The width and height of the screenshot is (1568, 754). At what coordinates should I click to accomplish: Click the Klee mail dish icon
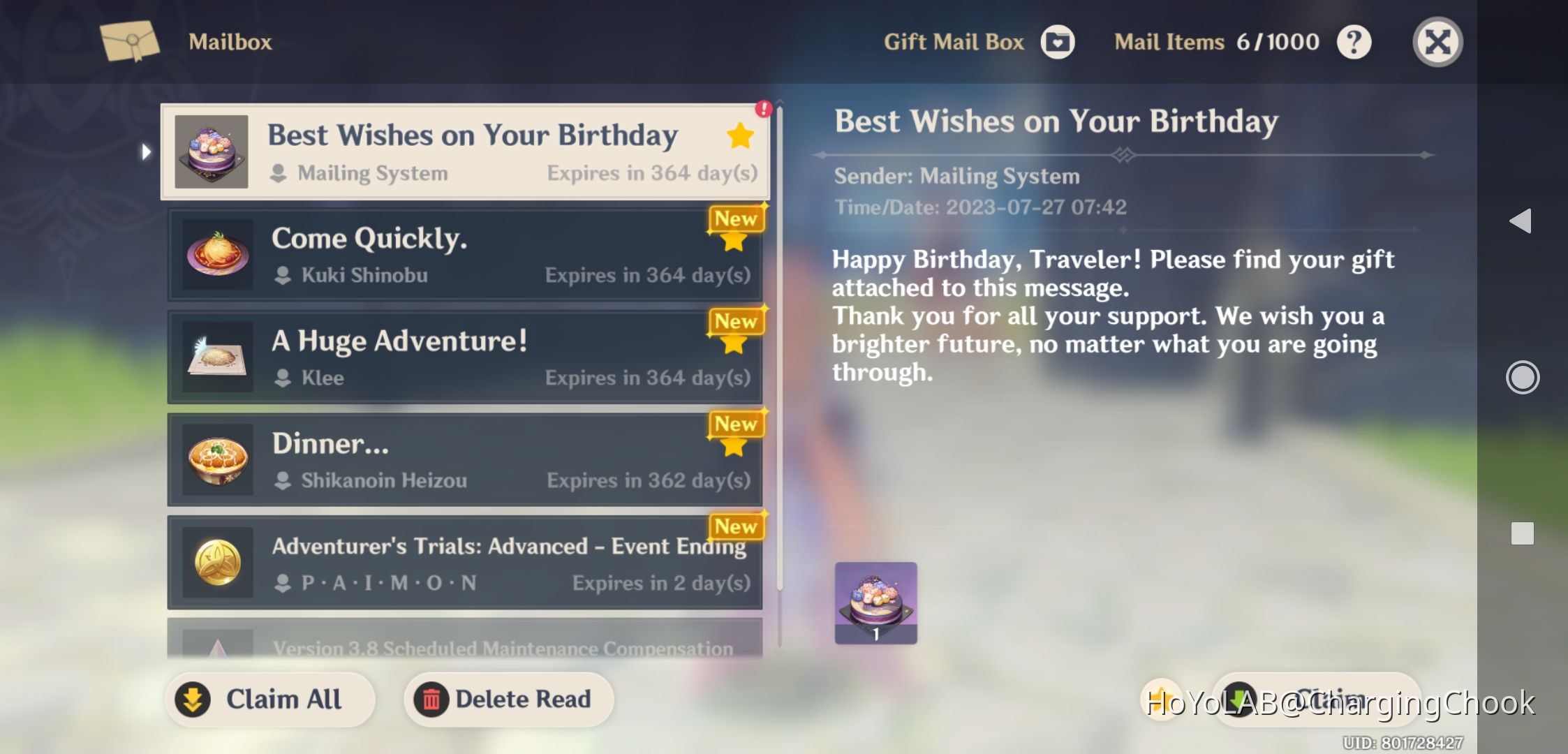(217, 357)
